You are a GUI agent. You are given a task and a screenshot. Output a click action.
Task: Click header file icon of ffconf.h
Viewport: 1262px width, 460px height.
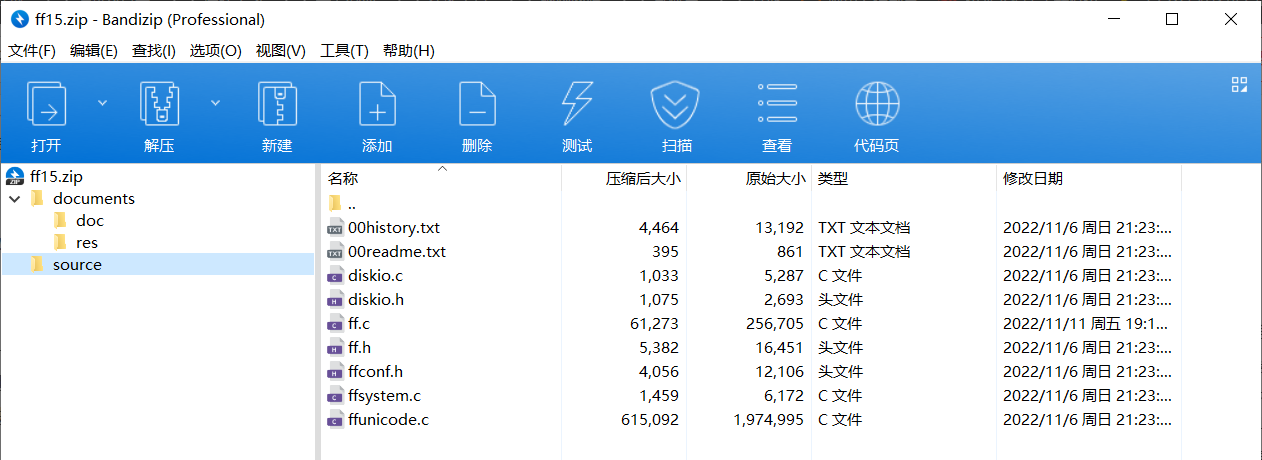(335, 372)
